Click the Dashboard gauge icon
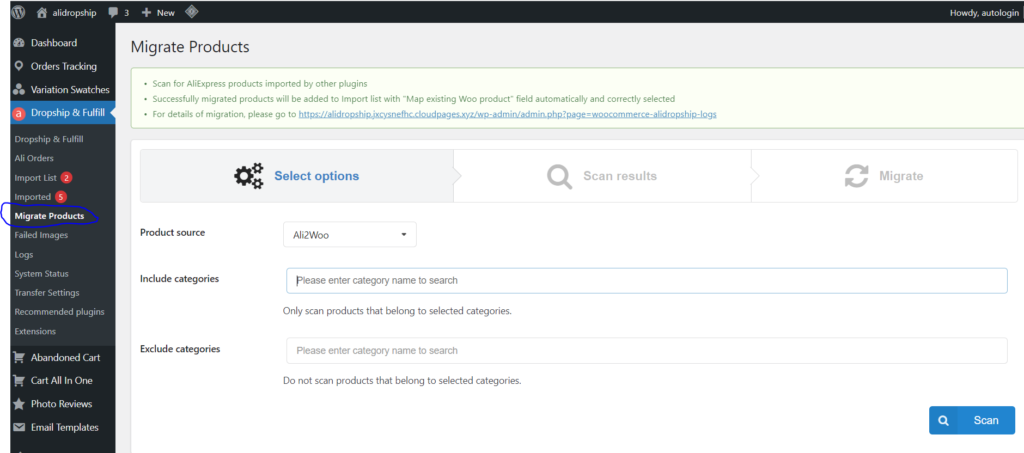Viewport: 1024px width, 453px height. [19, 43]
